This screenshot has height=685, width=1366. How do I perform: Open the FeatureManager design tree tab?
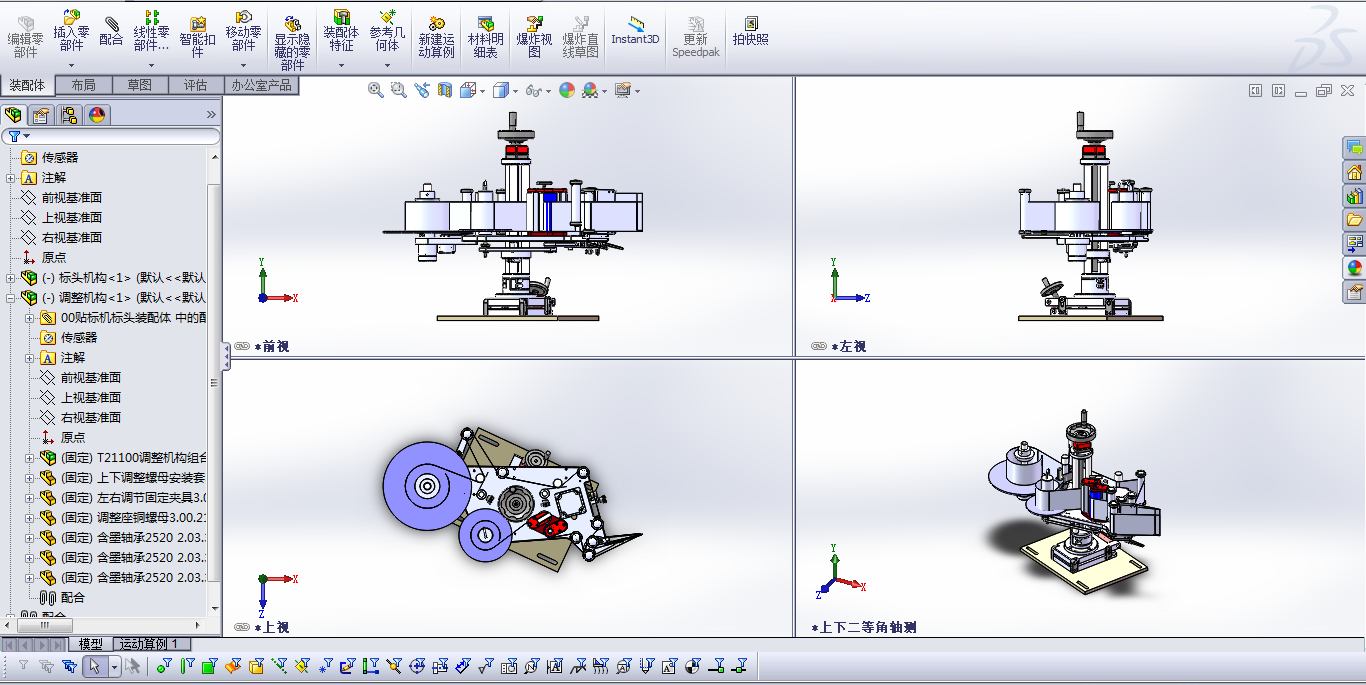point(13,115)
